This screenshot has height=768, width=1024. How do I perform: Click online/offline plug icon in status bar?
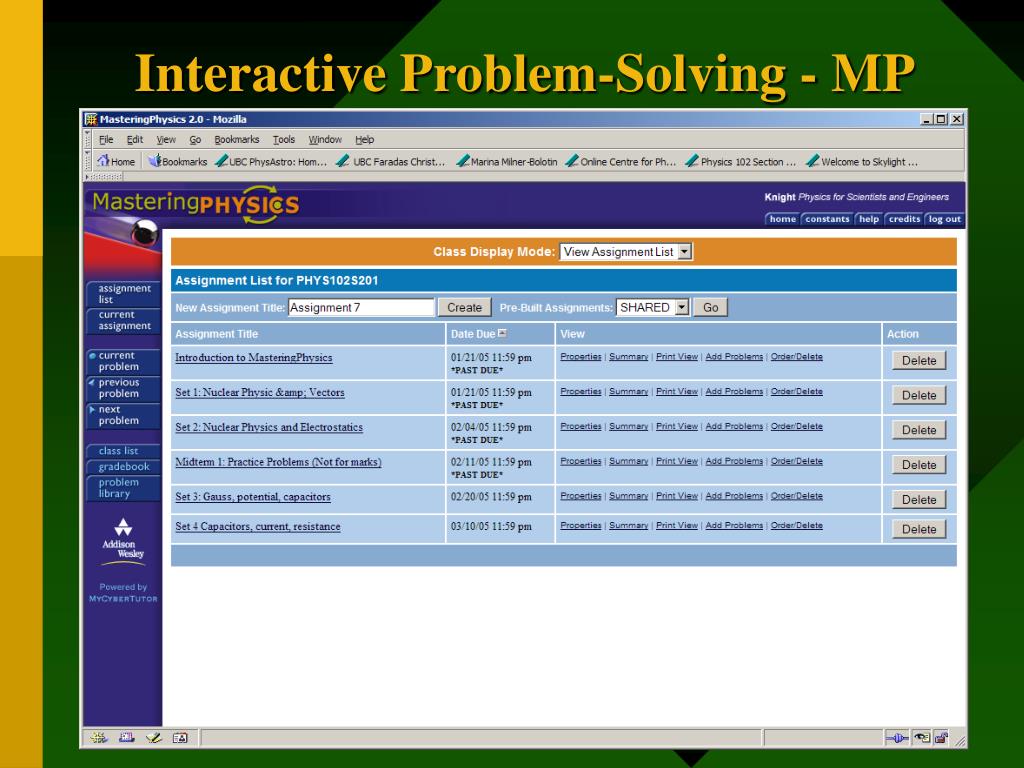(x=897, y=738)
